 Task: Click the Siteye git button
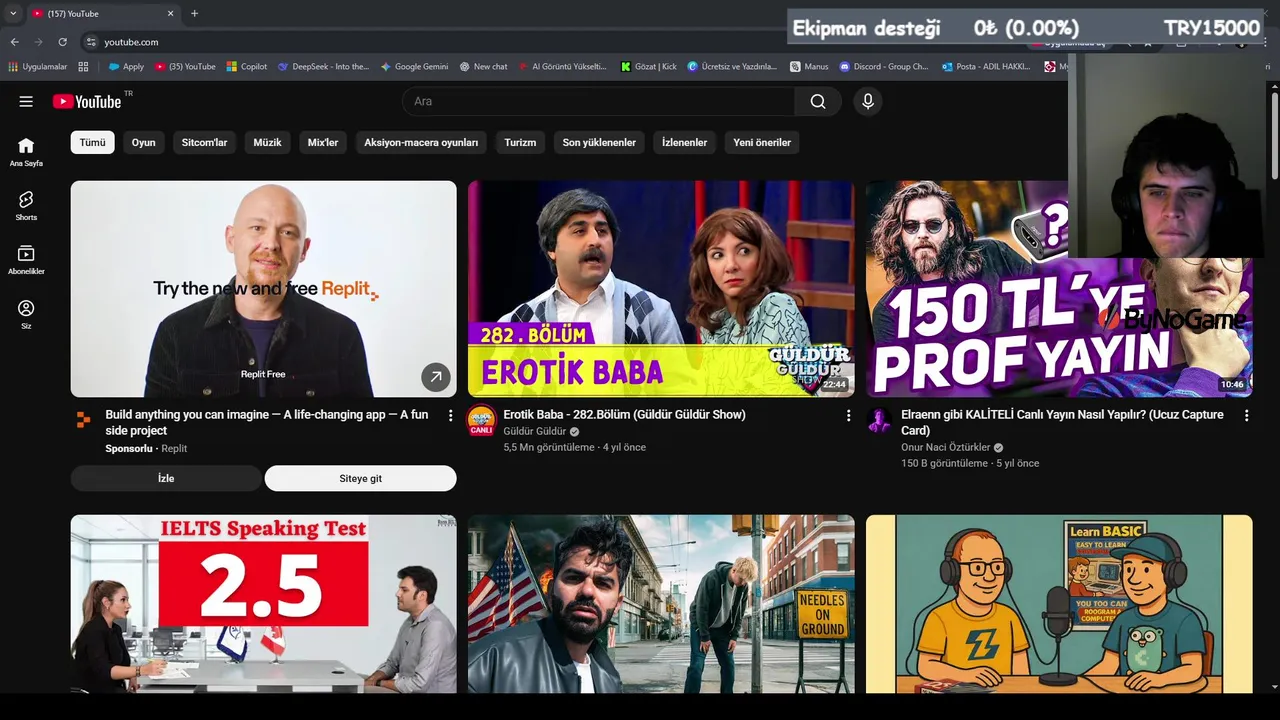(360, 478)
